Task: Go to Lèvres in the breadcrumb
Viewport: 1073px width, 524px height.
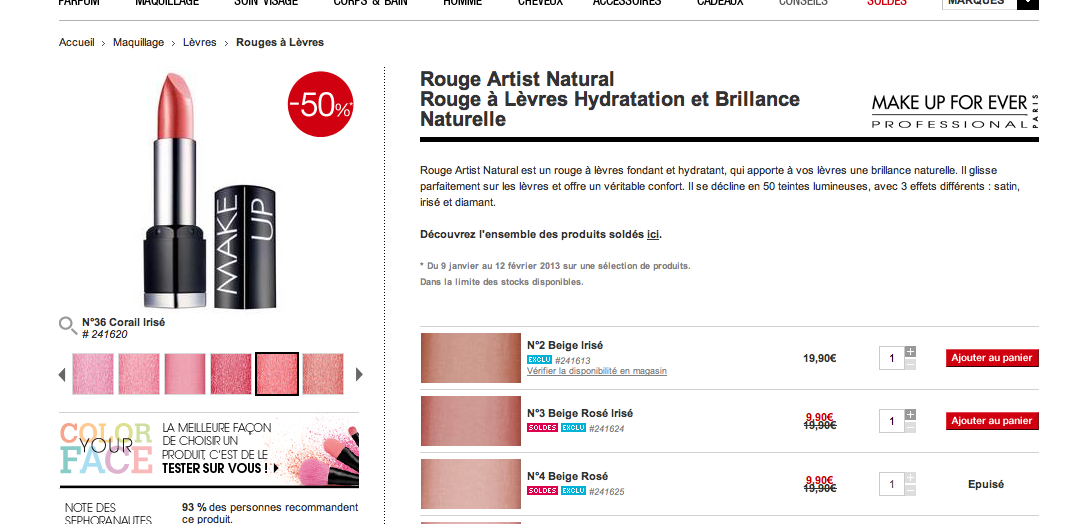Action: click(x=200, y=42)
